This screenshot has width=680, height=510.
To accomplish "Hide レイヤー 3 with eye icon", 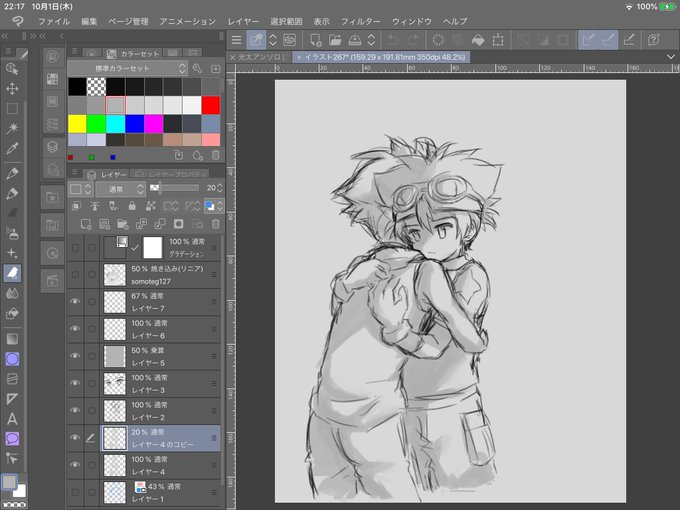I will coord(75,383).
